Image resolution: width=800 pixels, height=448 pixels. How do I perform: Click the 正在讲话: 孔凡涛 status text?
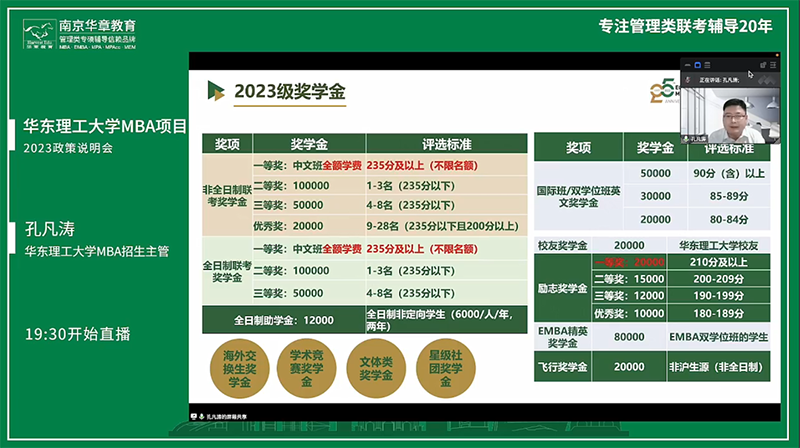click(x=719, y=80)
